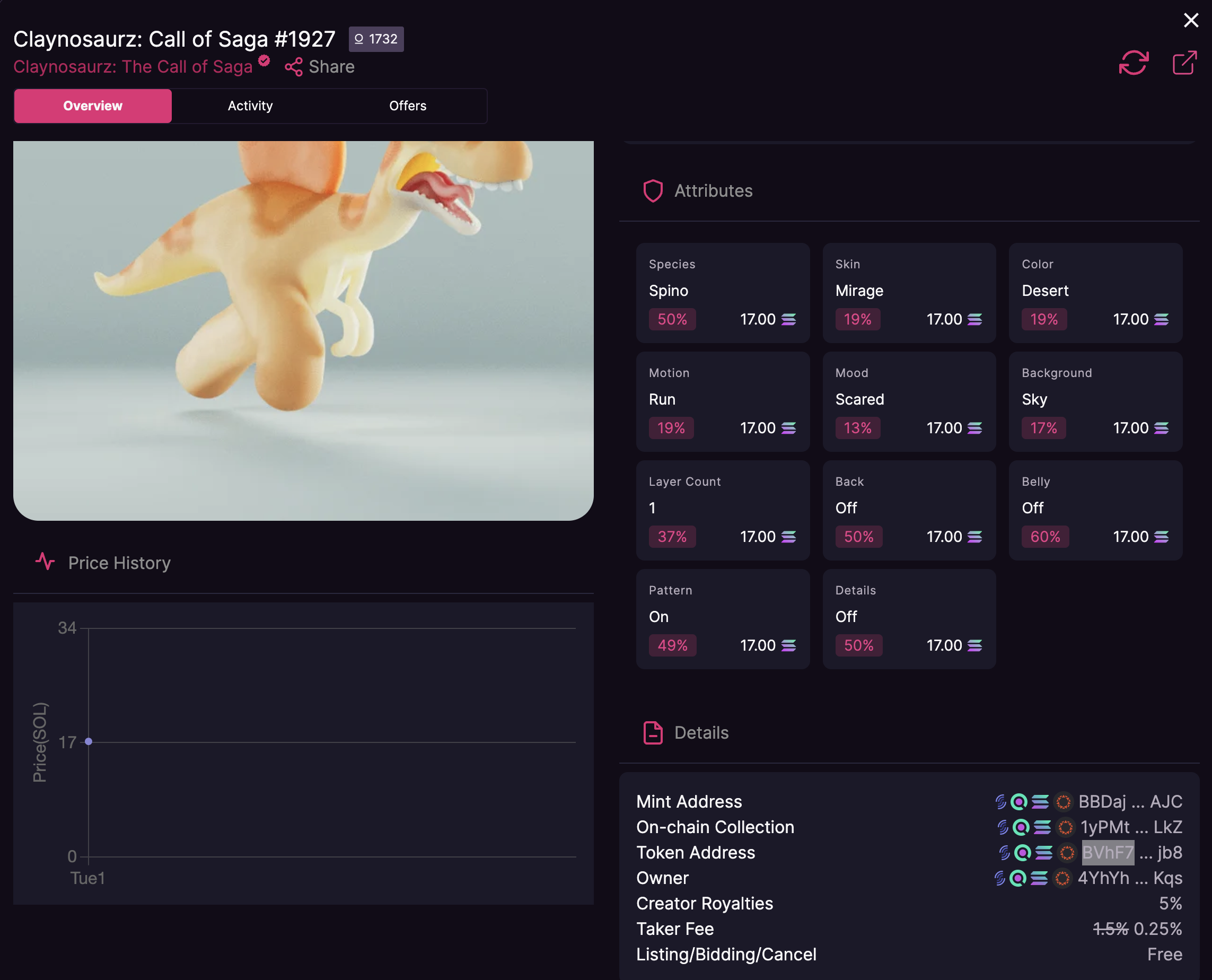
Task: Click the rarity rank 1732 badge
Action: tap(376, 39)
